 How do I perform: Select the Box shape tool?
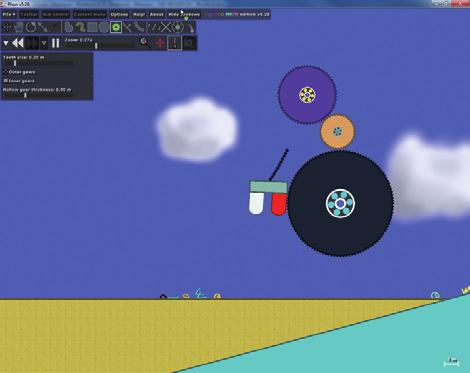point(92,27)
